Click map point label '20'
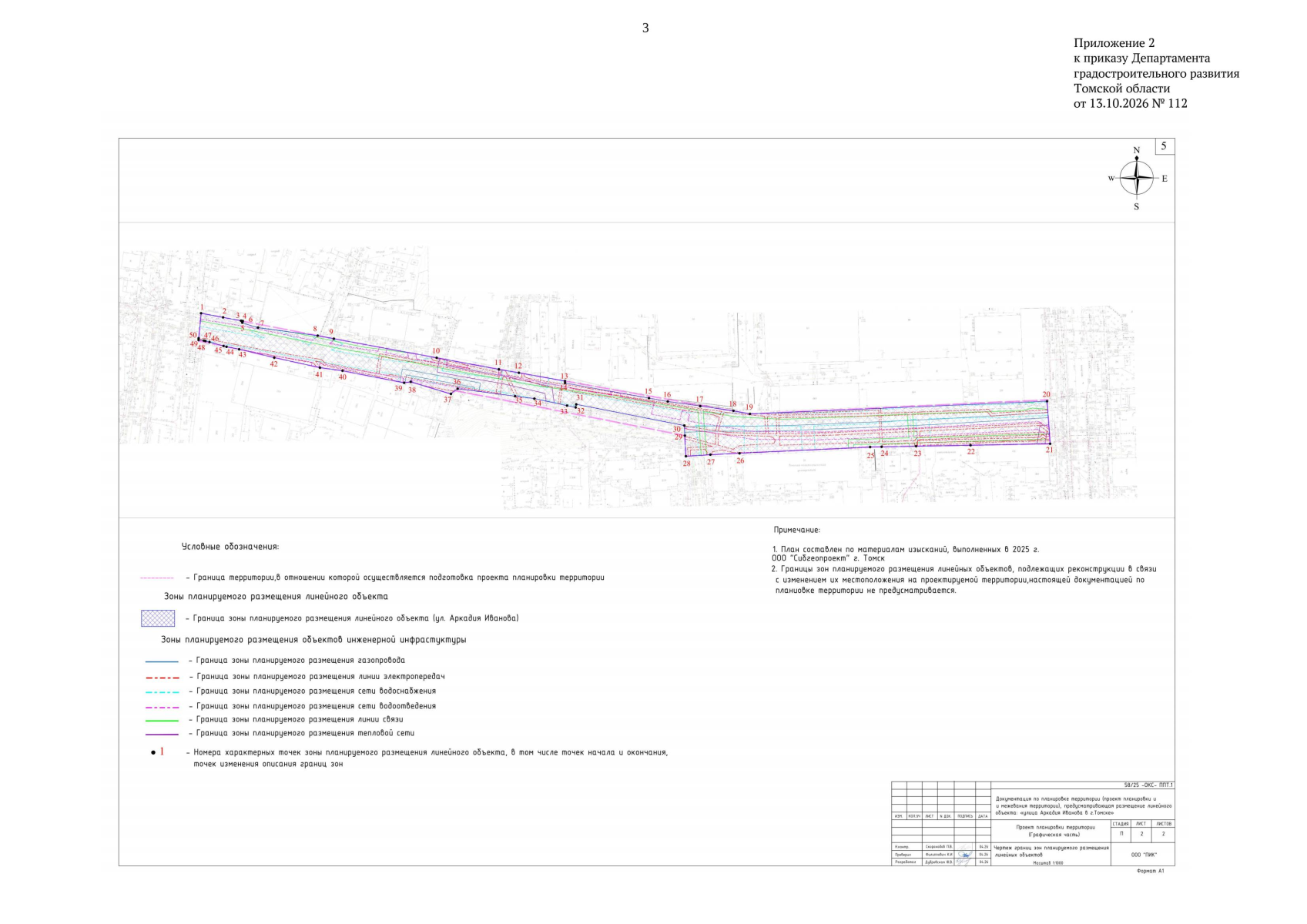 click(x=1046, y=394)
